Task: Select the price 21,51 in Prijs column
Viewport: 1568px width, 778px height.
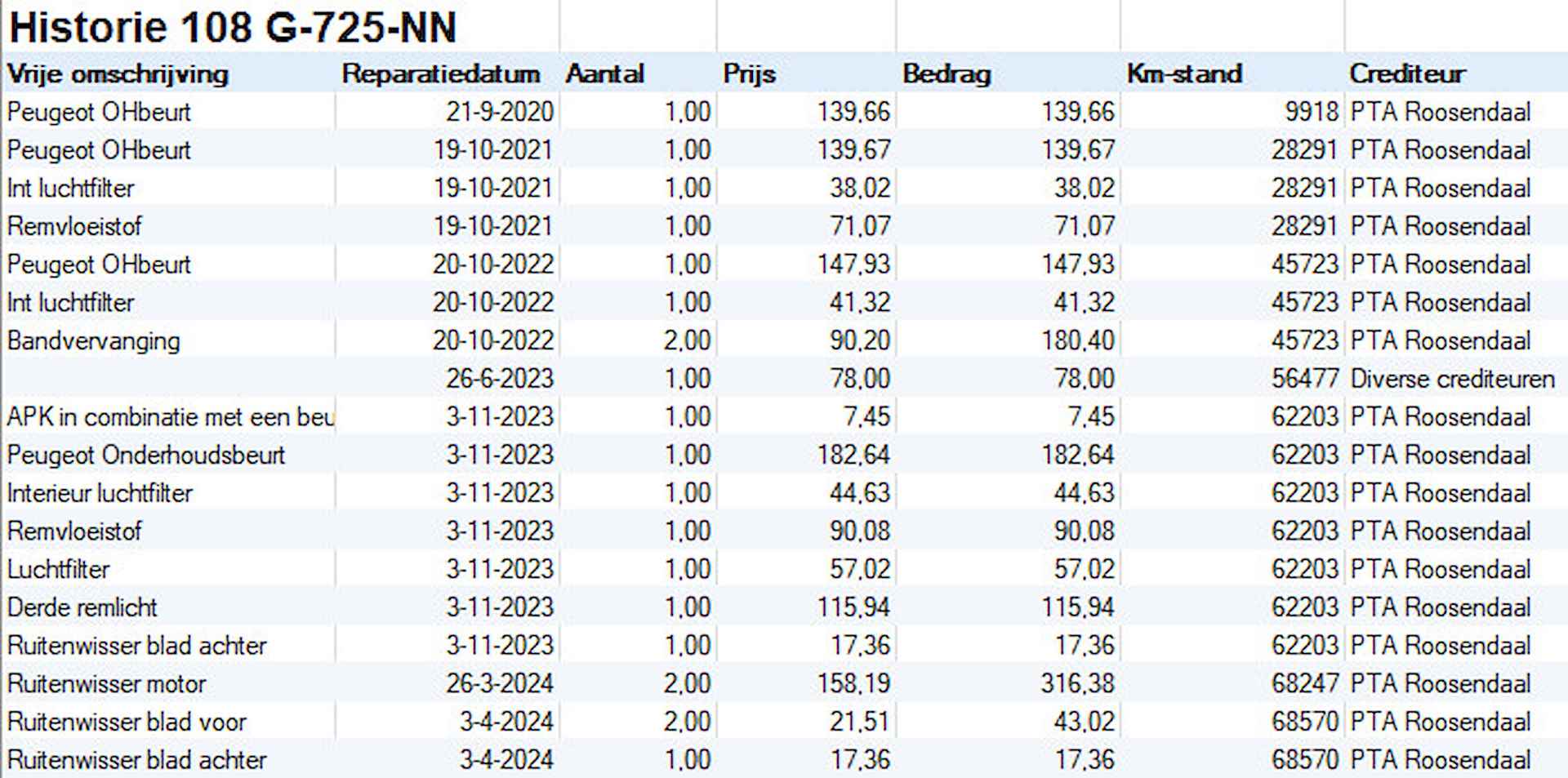Action: tap(860, 722)
